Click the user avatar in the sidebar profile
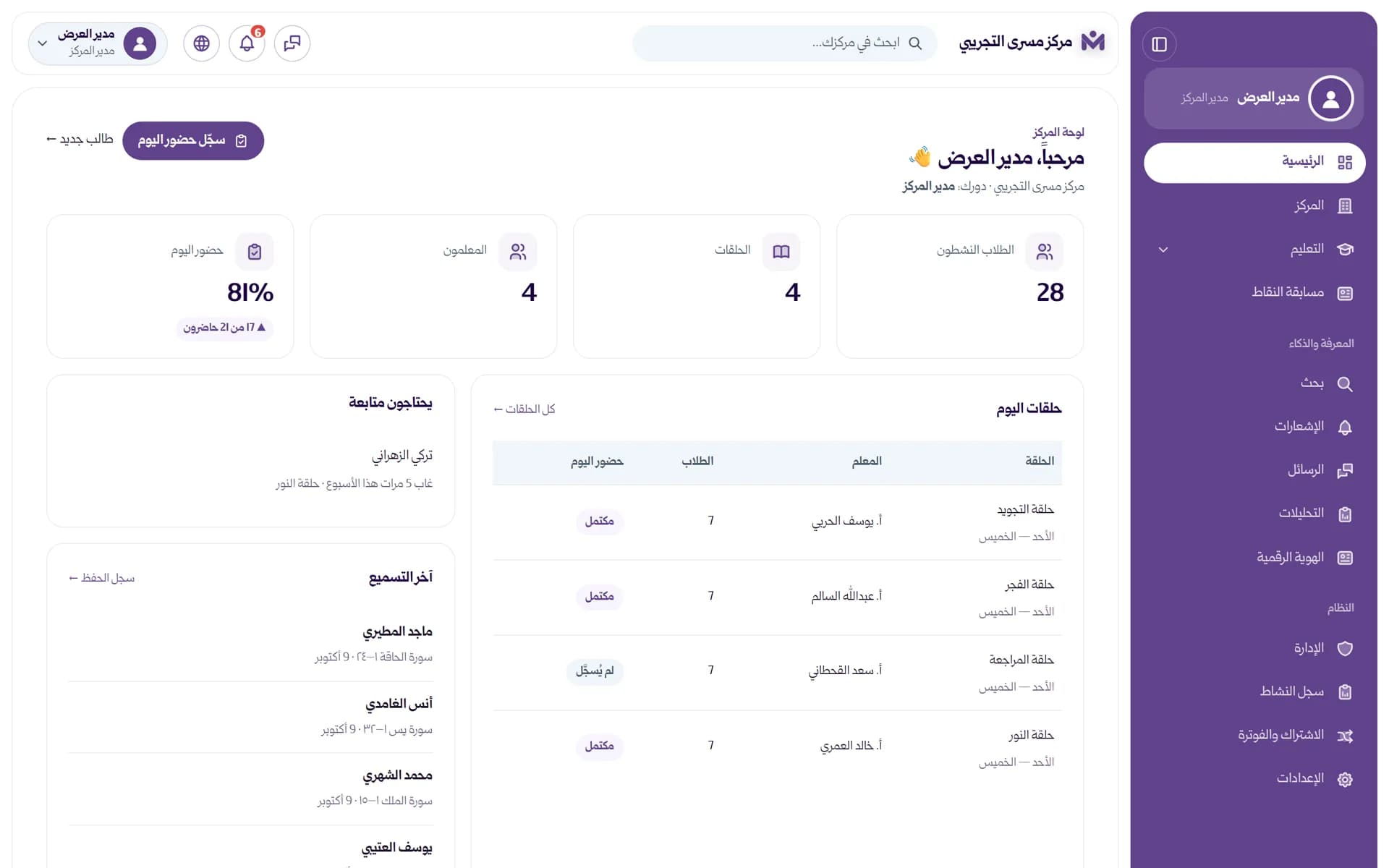This screenshot has width=1389, height=868. click(x=1330, y=98)
